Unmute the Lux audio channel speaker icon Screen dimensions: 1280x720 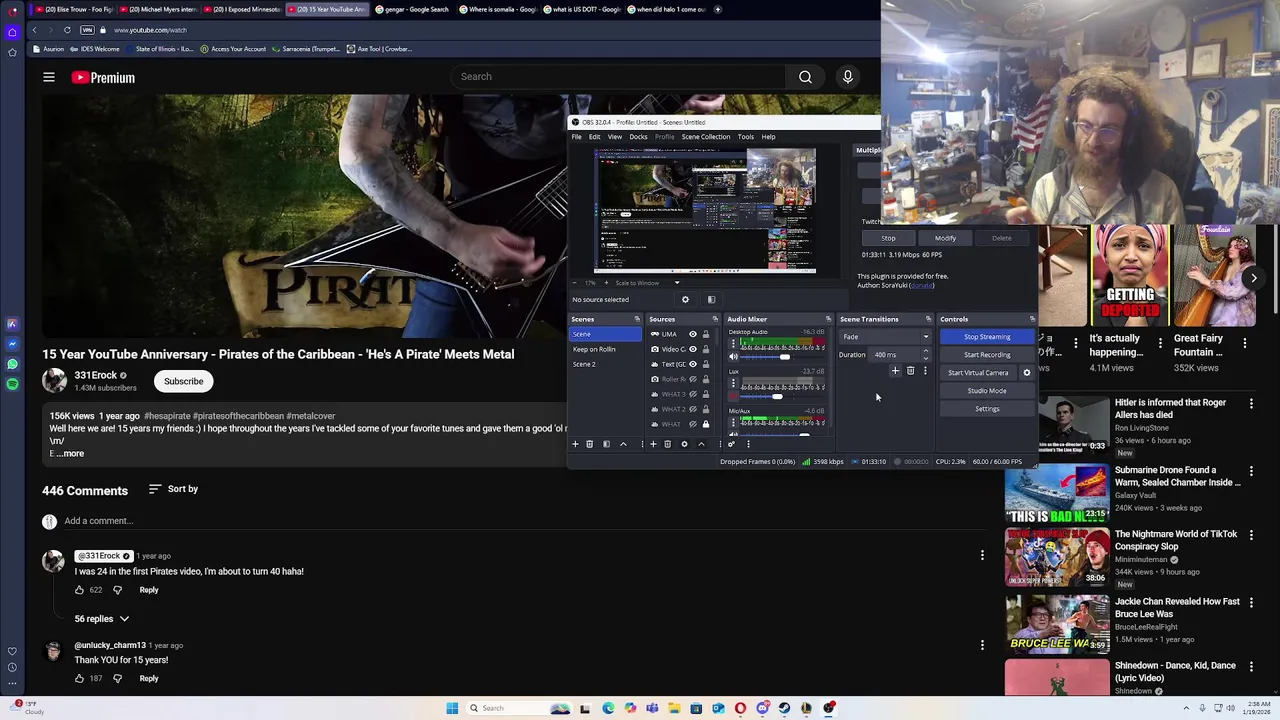(x=733, y=396)
